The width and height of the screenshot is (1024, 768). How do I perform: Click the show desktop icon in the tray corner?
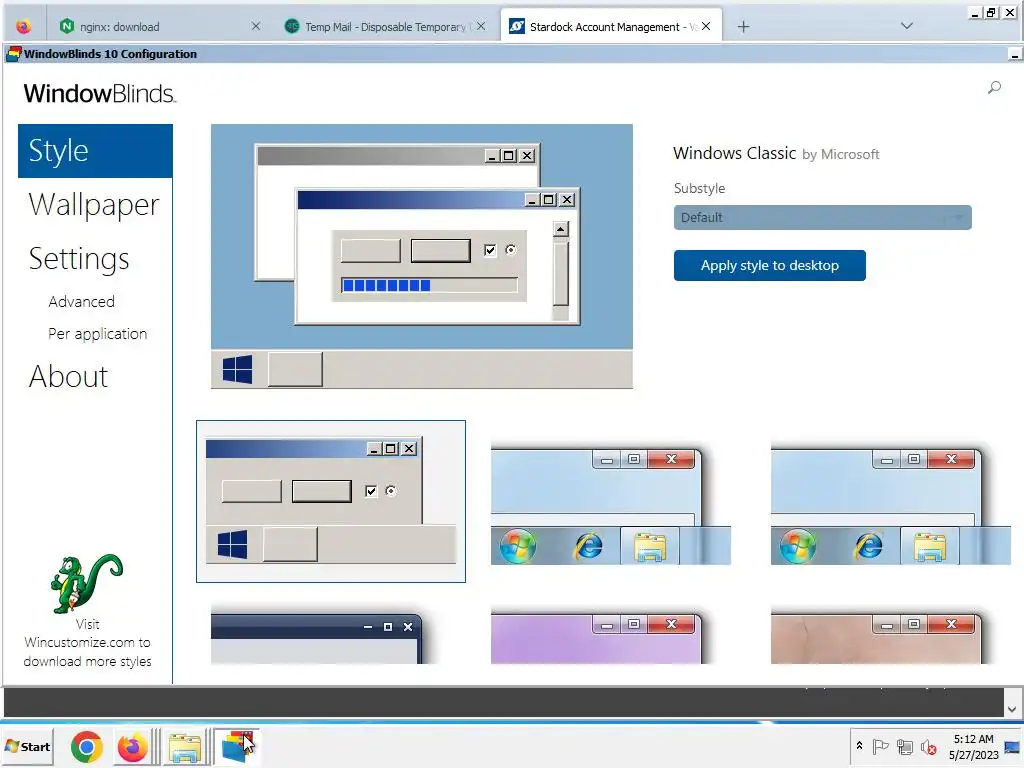(x=1012, y=746)
